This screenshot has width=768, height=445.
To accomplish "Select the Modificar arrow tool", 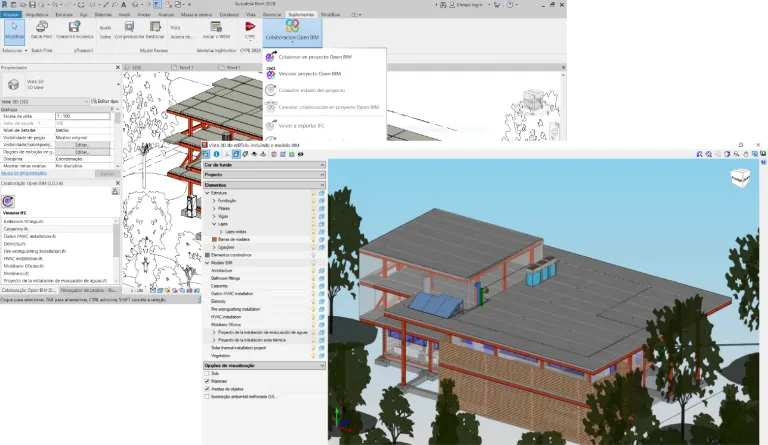I will [14, 30].
